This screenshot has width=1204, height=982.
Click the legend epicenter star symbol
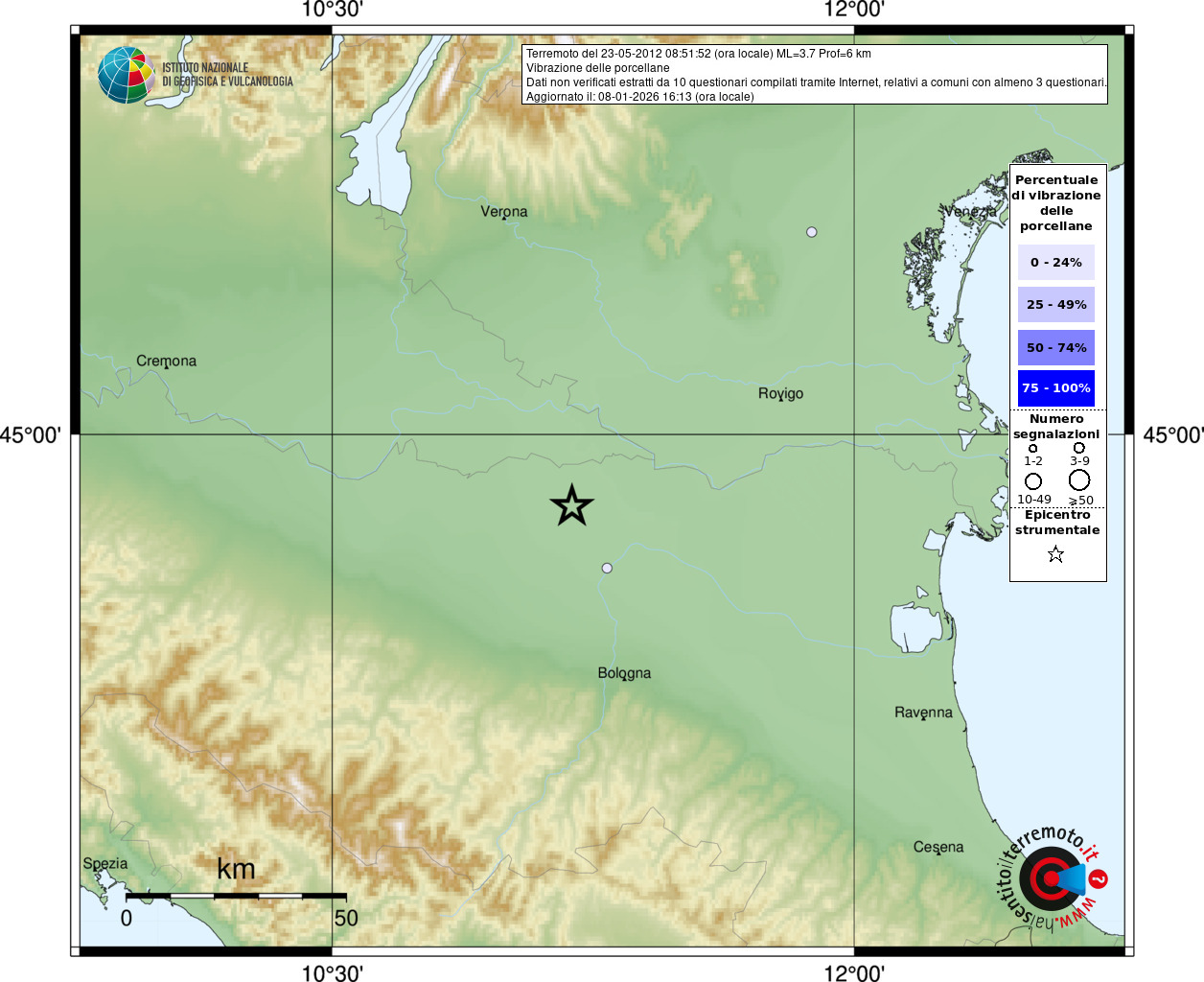click(x=1055, y=554)
